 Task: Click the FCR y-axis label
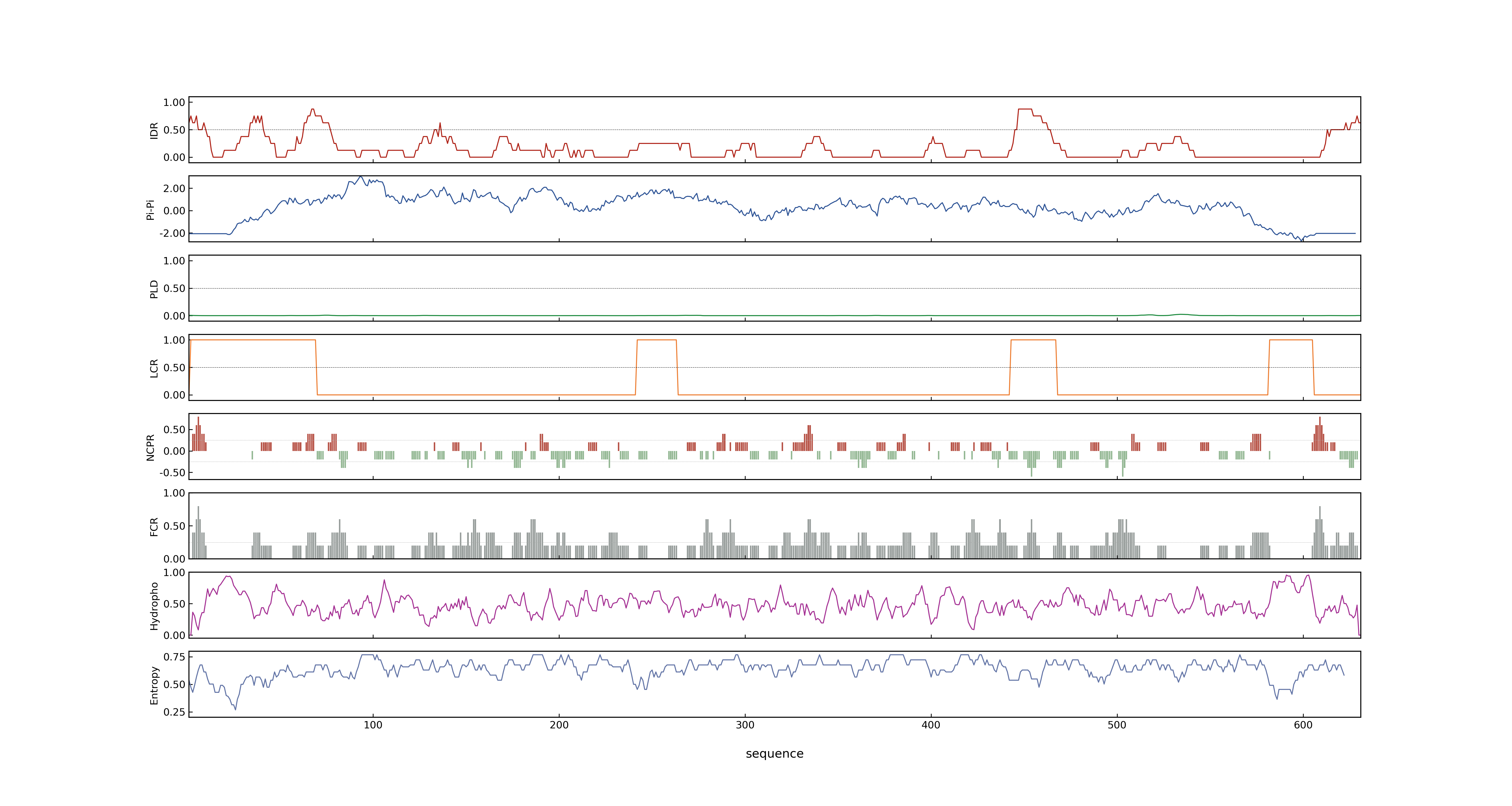tap(154, 526)
